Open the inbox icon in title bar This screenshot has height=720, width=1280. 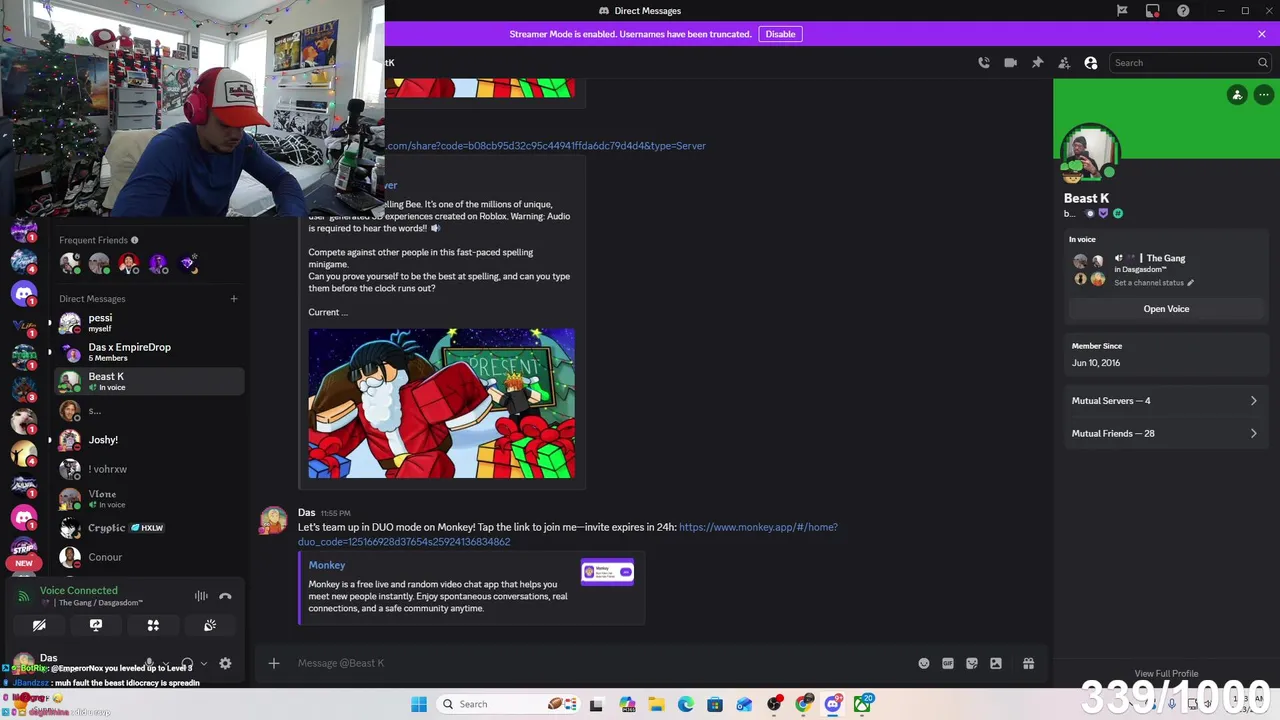click(1153, 11)
